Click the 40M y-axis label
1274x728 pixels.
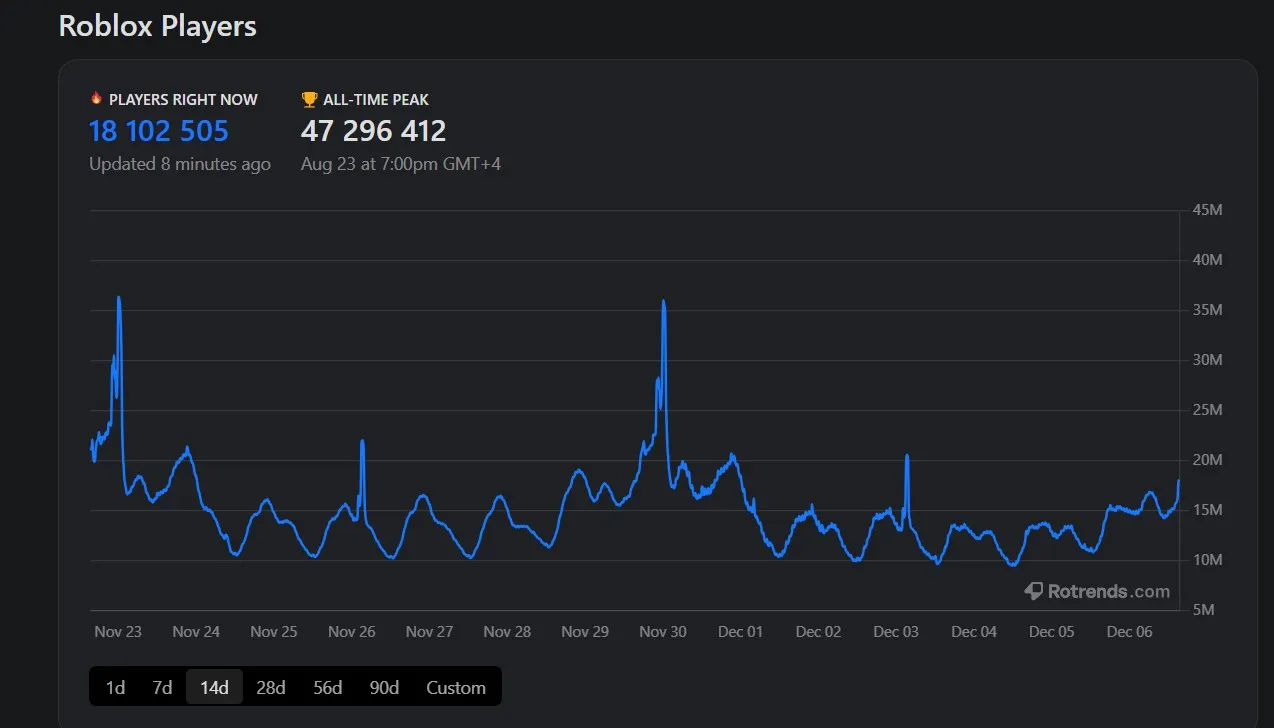point(1208,260)
